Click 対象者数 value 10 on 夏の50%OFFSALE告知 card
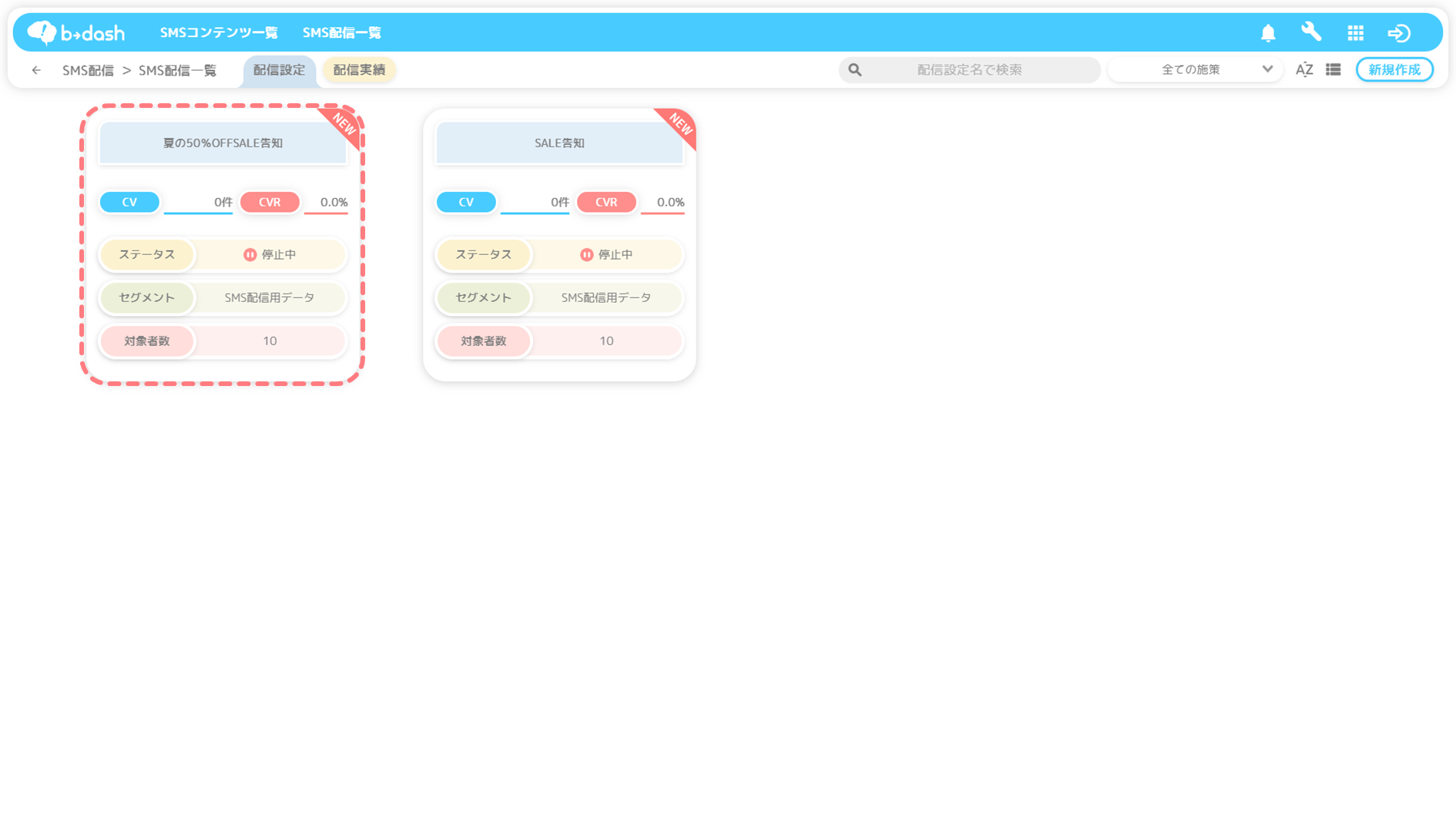The width and height of the screenshot is (1456, 819). (270, 341)
